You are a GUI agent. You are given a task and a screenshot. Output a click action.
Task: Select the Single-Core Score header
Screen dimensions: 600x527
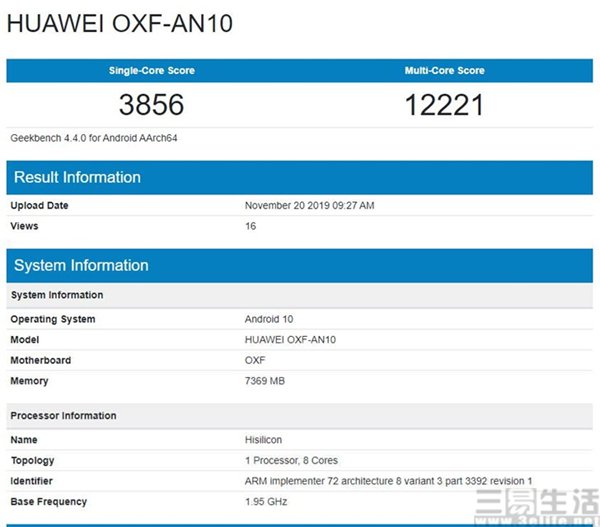pyautogui.click(x=152, y=70)
